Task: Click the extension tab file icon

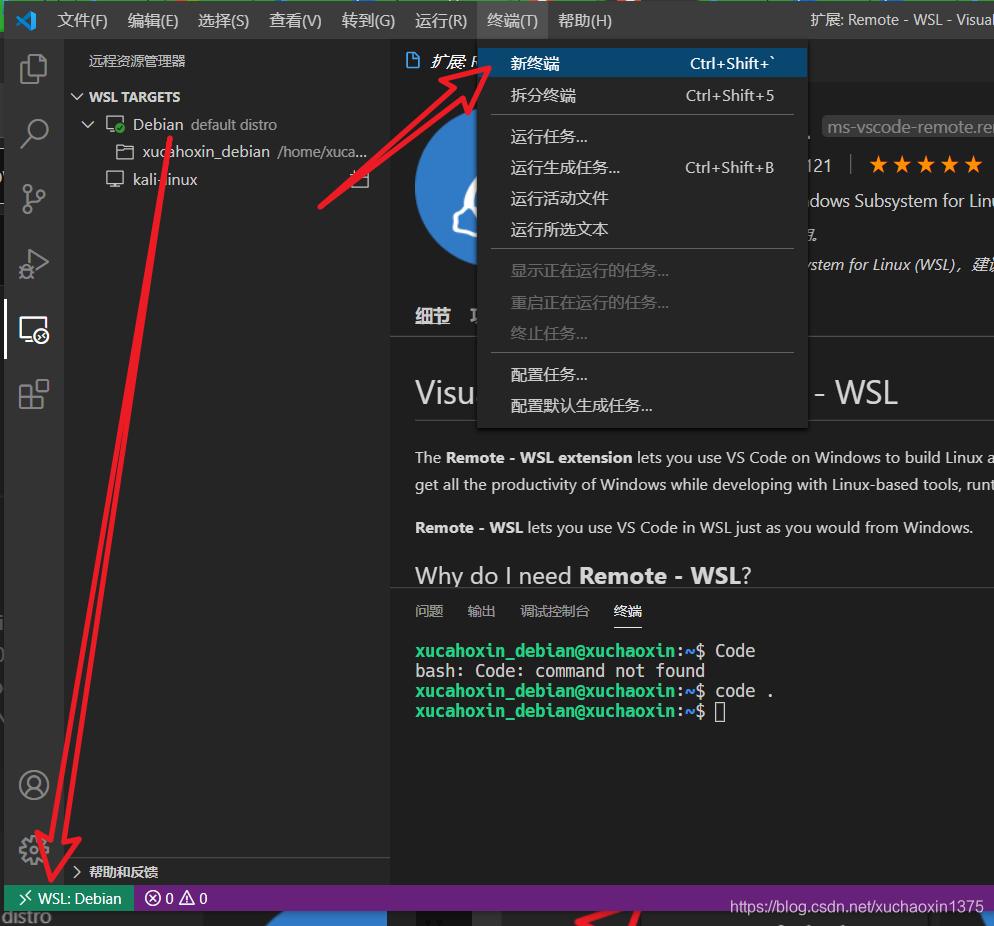Action: point(413,60)
